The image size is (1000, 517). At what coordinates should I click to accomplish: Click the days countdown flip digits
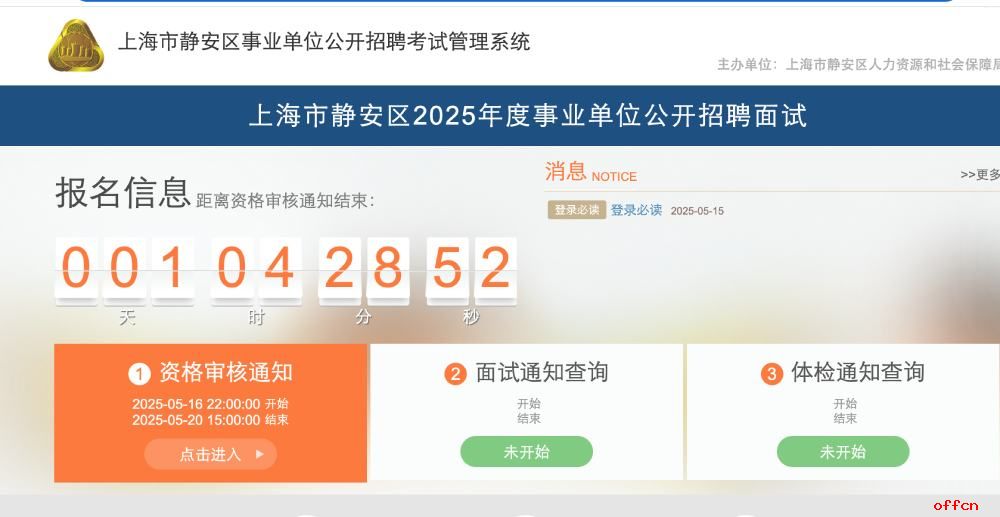[124, 269]
